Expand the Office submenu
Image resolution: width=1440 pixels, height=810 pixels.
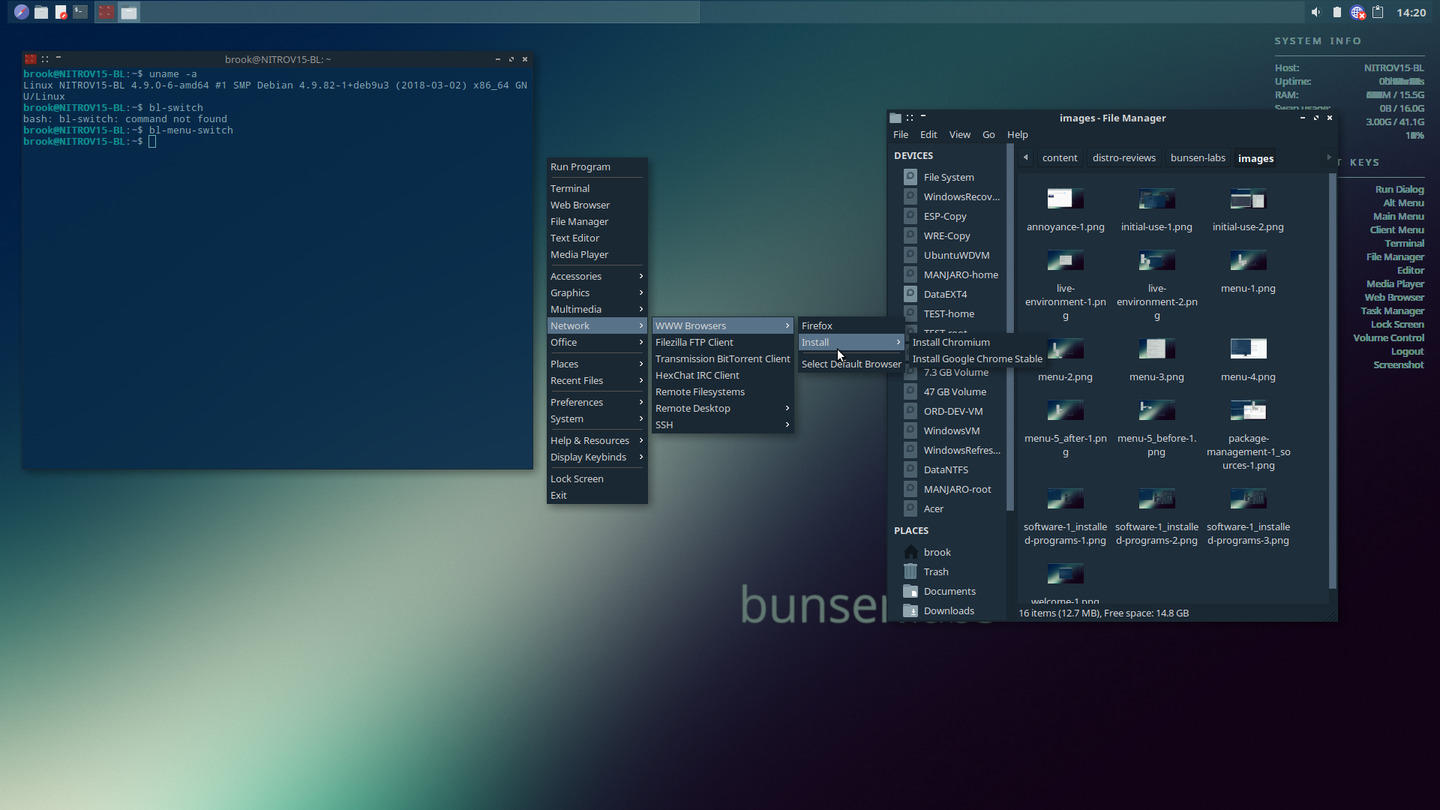click(x=597, y=342)
